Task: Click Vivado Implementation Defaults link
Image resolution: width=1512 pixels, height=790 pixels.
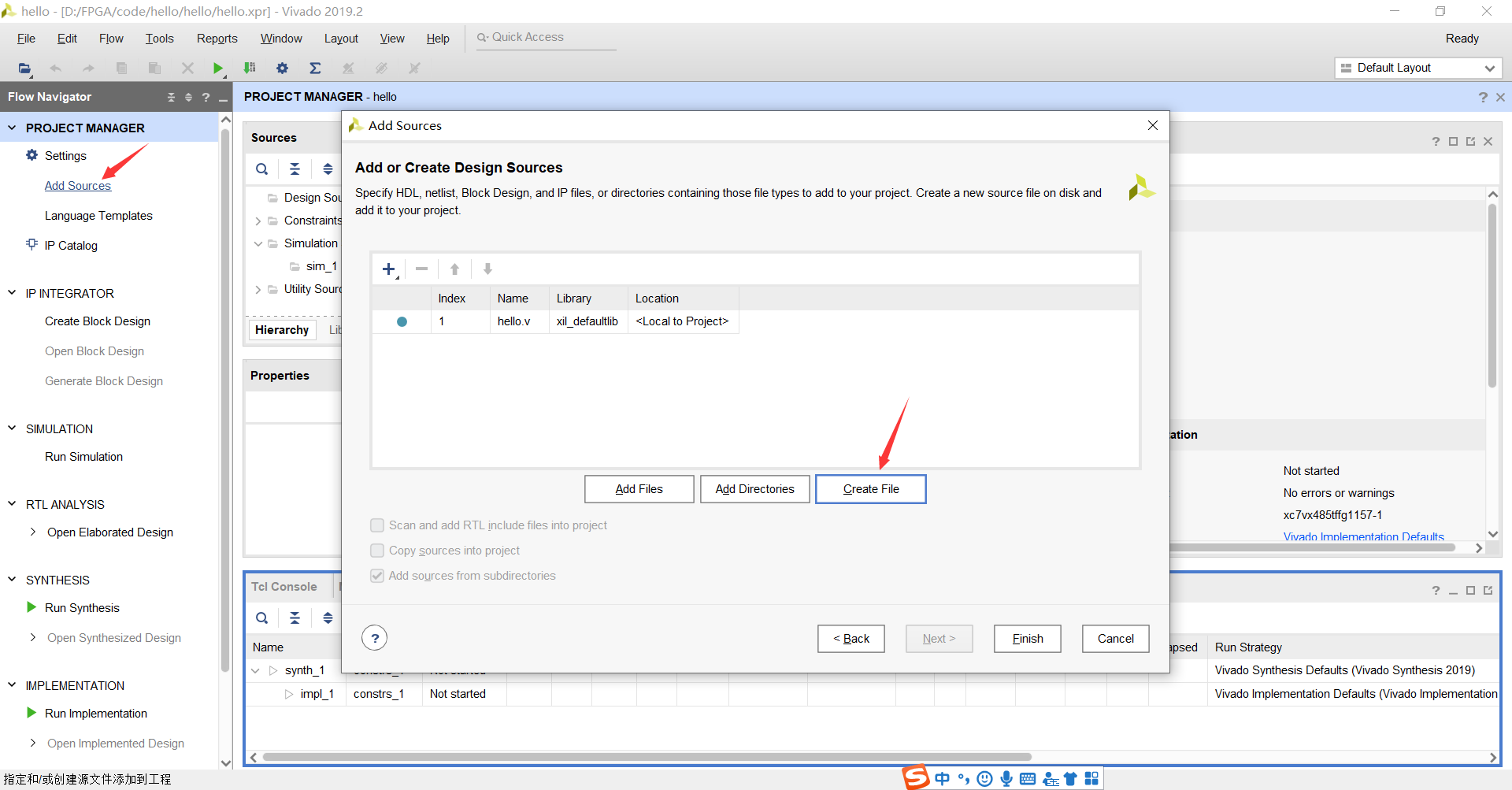Action: tap(1363, 536)
